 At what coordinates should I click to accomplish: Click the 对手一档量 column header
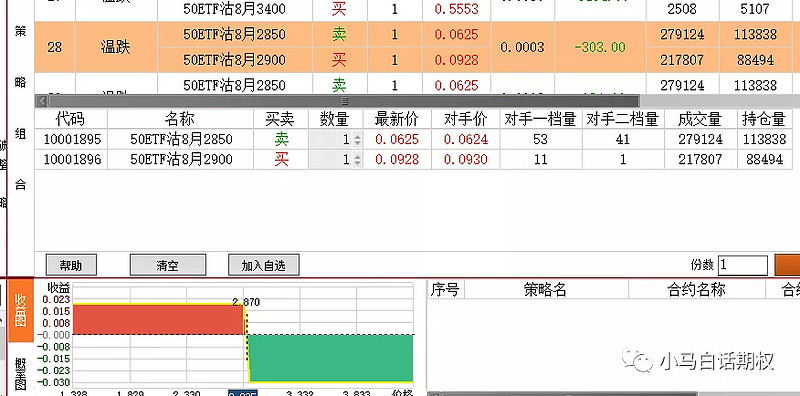point(540,119)
